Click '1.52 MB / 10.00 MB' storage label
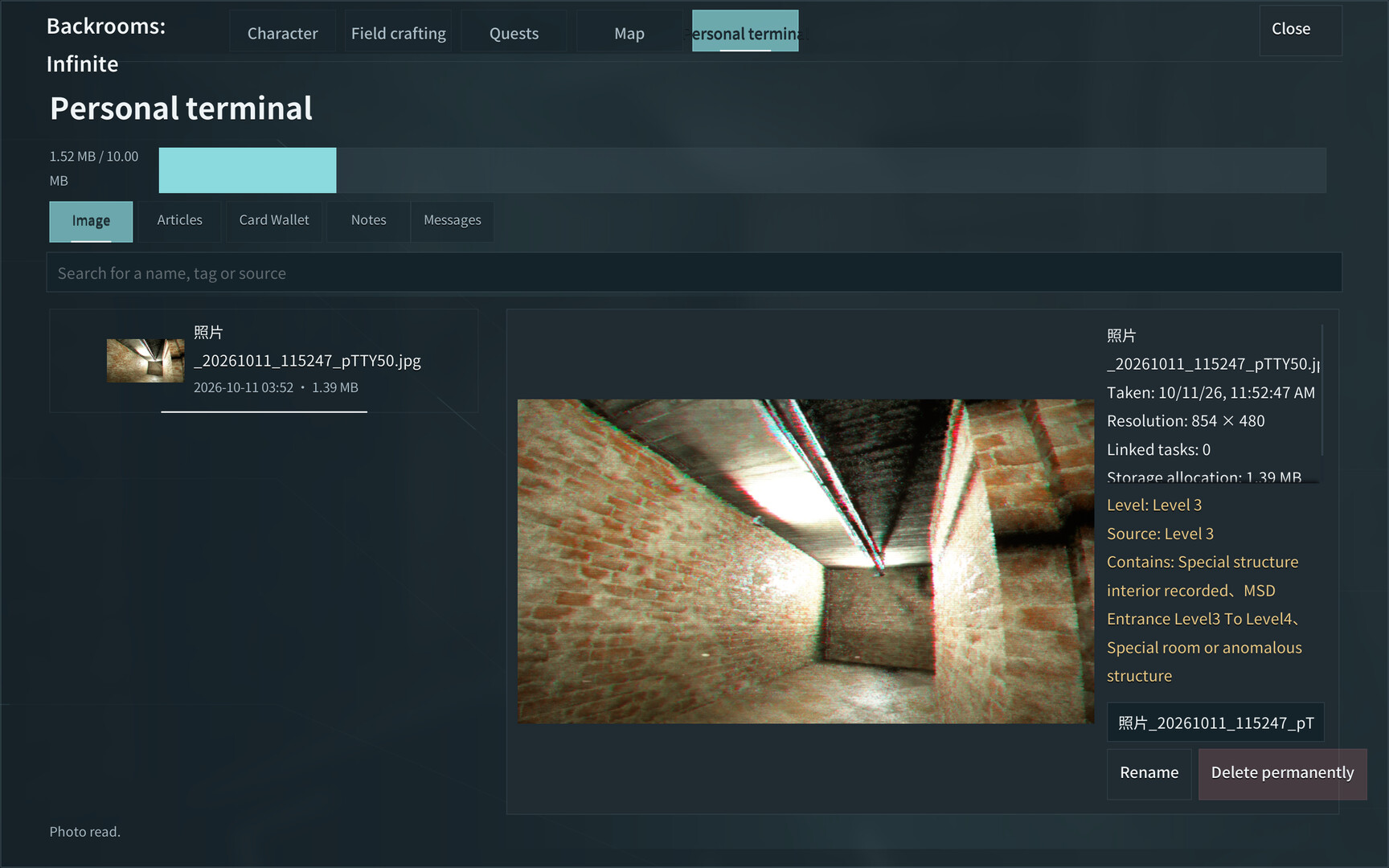This screenshot has width=1389, height=868. [x=94, y=169]
